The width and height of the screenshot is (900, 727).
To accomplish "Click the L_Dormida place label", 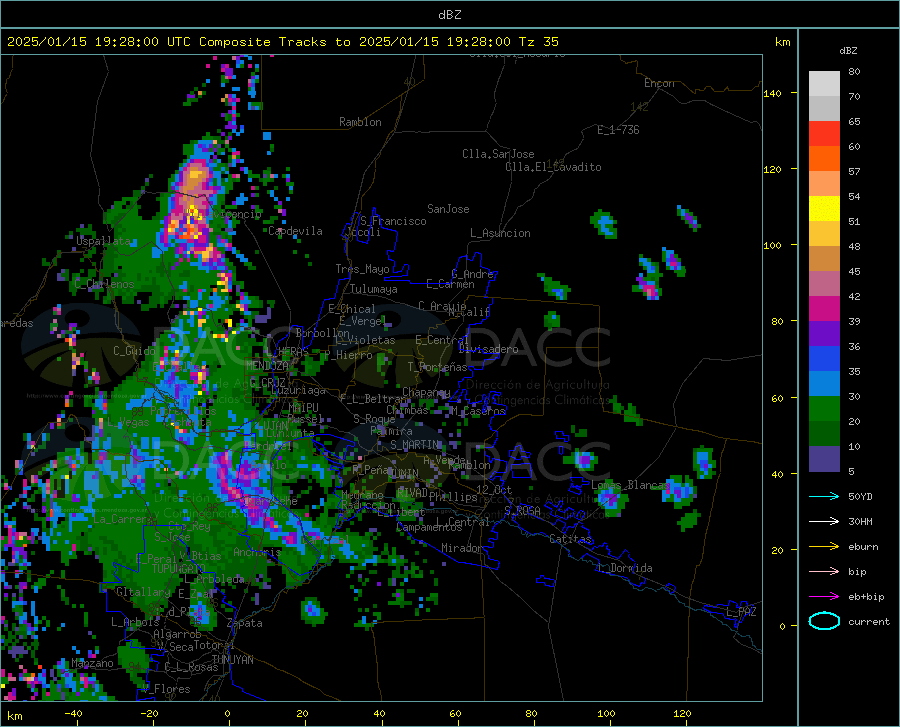I will point(624,568).
